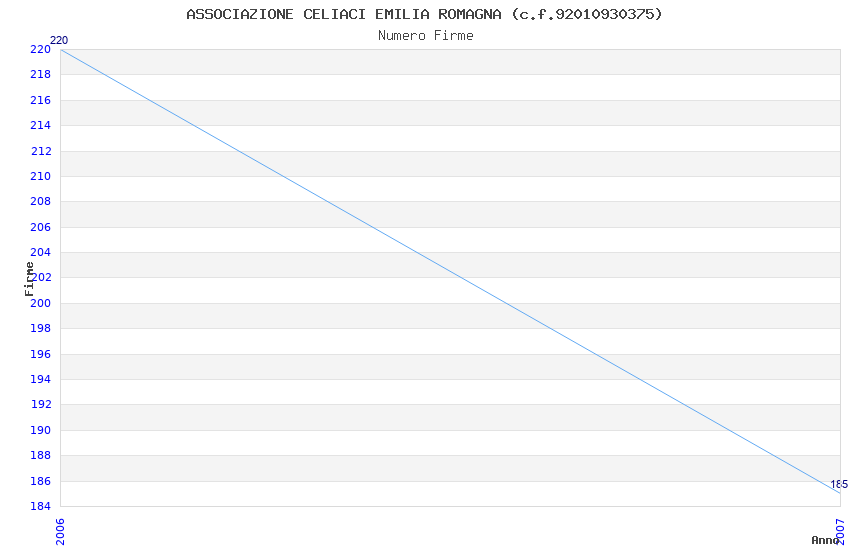Image resolution: width=850 pixels, height=550 pixels.
Task: Click y-axis tick label 198
Action: (x=40, y=328)
